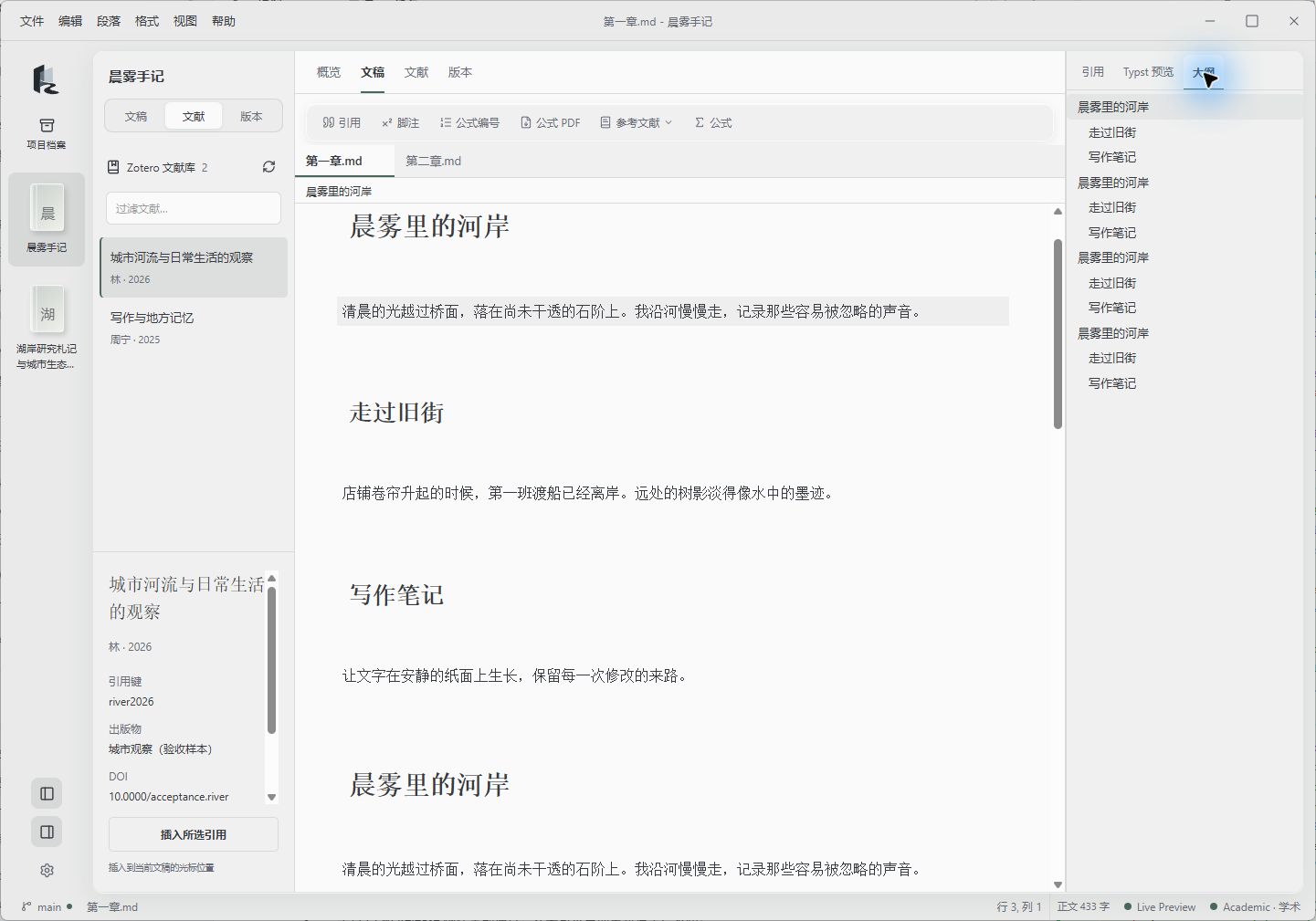Viewport: 1316px width, 921px height.
Task: Click the 过滤文献 filter input
Action: (x=194, y=208)
